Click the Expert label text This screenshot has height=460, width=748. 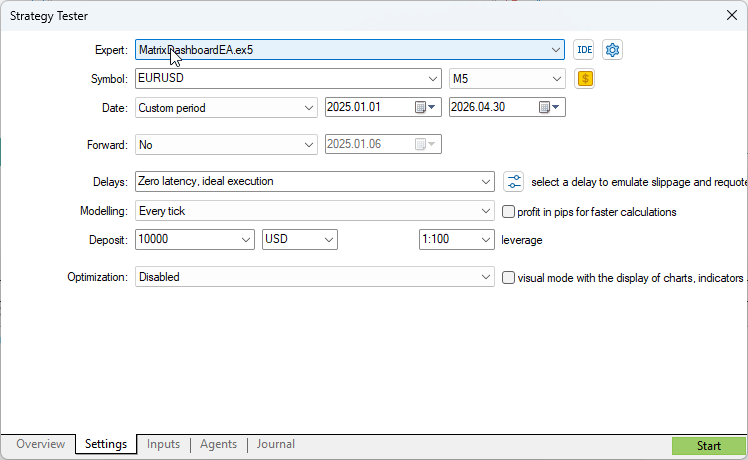point(111,50)
